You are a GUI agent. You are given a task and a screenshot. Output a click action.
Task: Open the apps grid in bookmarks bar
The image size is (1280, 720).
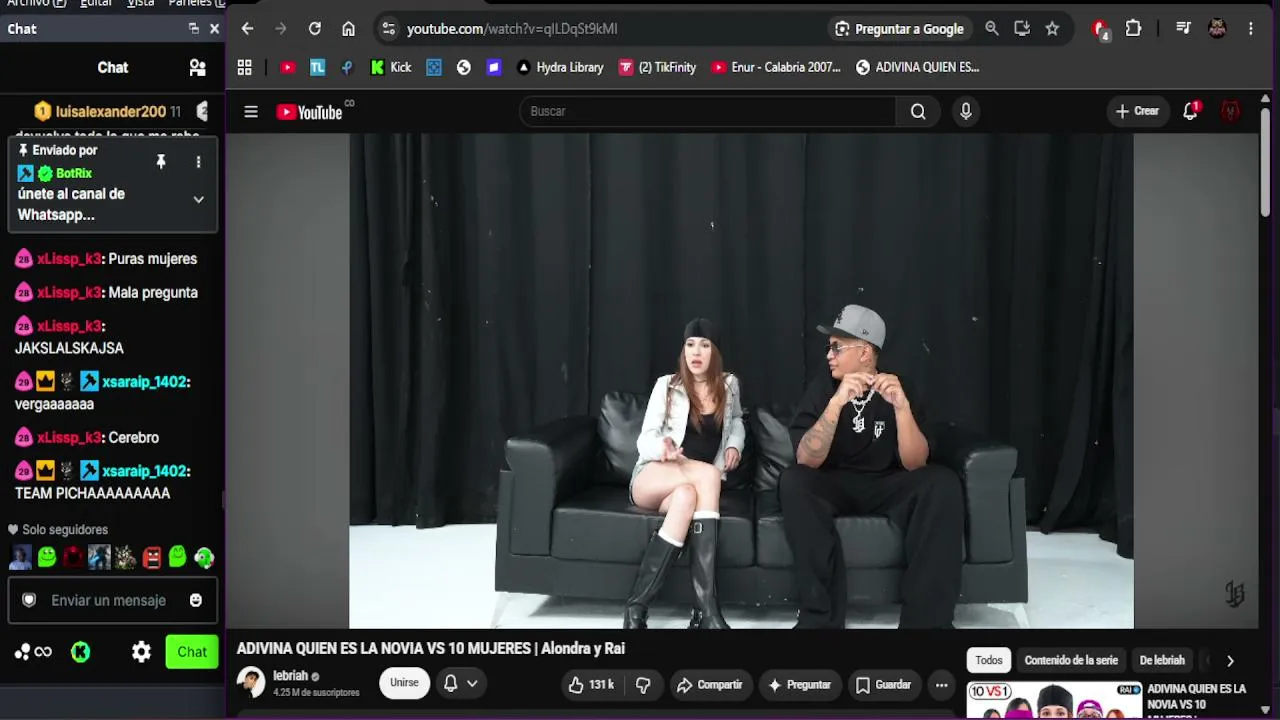pos(244,67)
